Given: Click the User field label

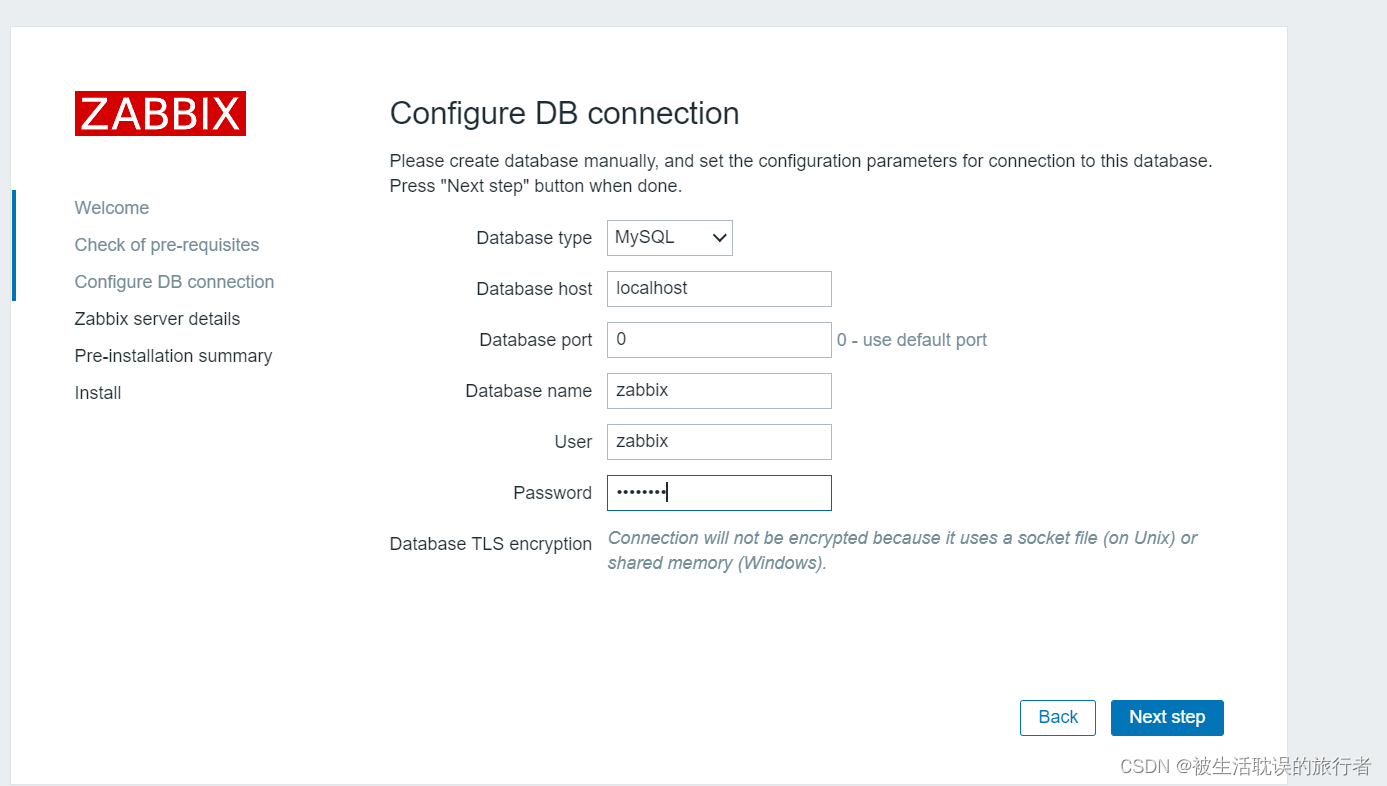Looking at the screenshot, I should 574,442.
